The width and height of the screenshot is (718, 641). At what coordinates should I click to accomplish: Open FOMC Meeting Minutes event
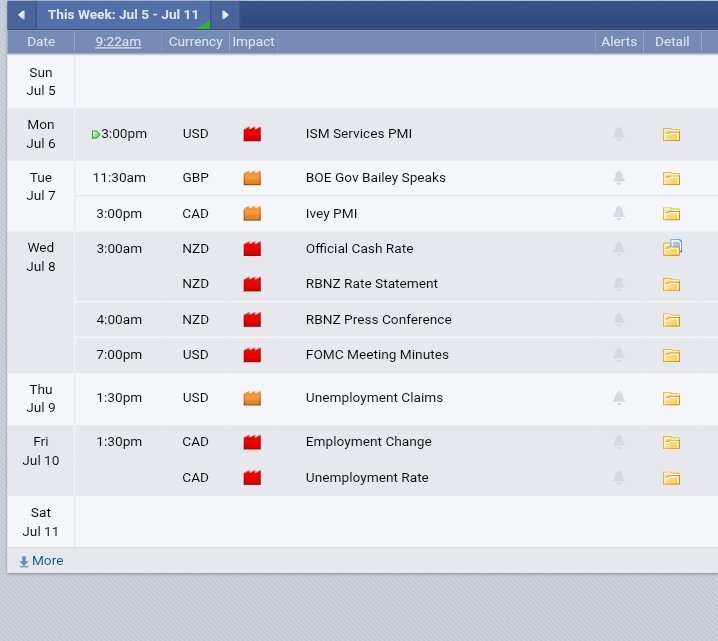(377, 355)
